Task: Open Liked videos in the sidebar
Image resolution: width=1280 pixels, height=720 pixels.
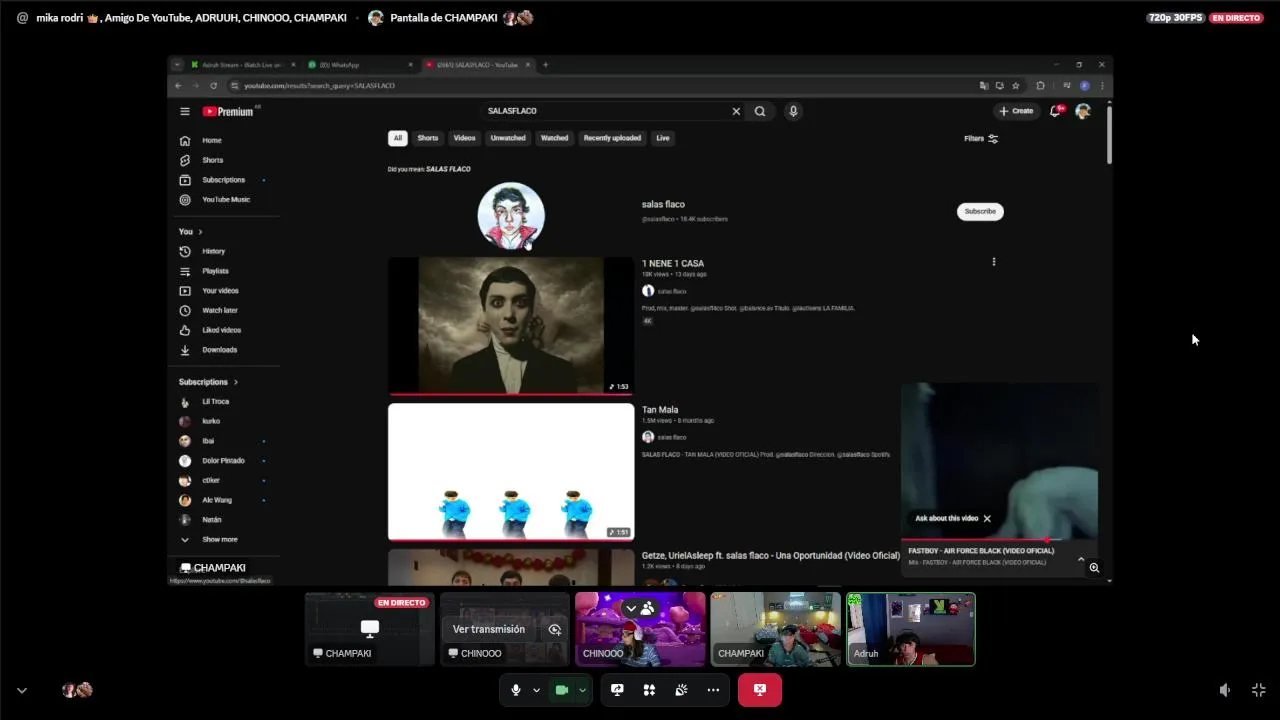Action: coord(221,330)
